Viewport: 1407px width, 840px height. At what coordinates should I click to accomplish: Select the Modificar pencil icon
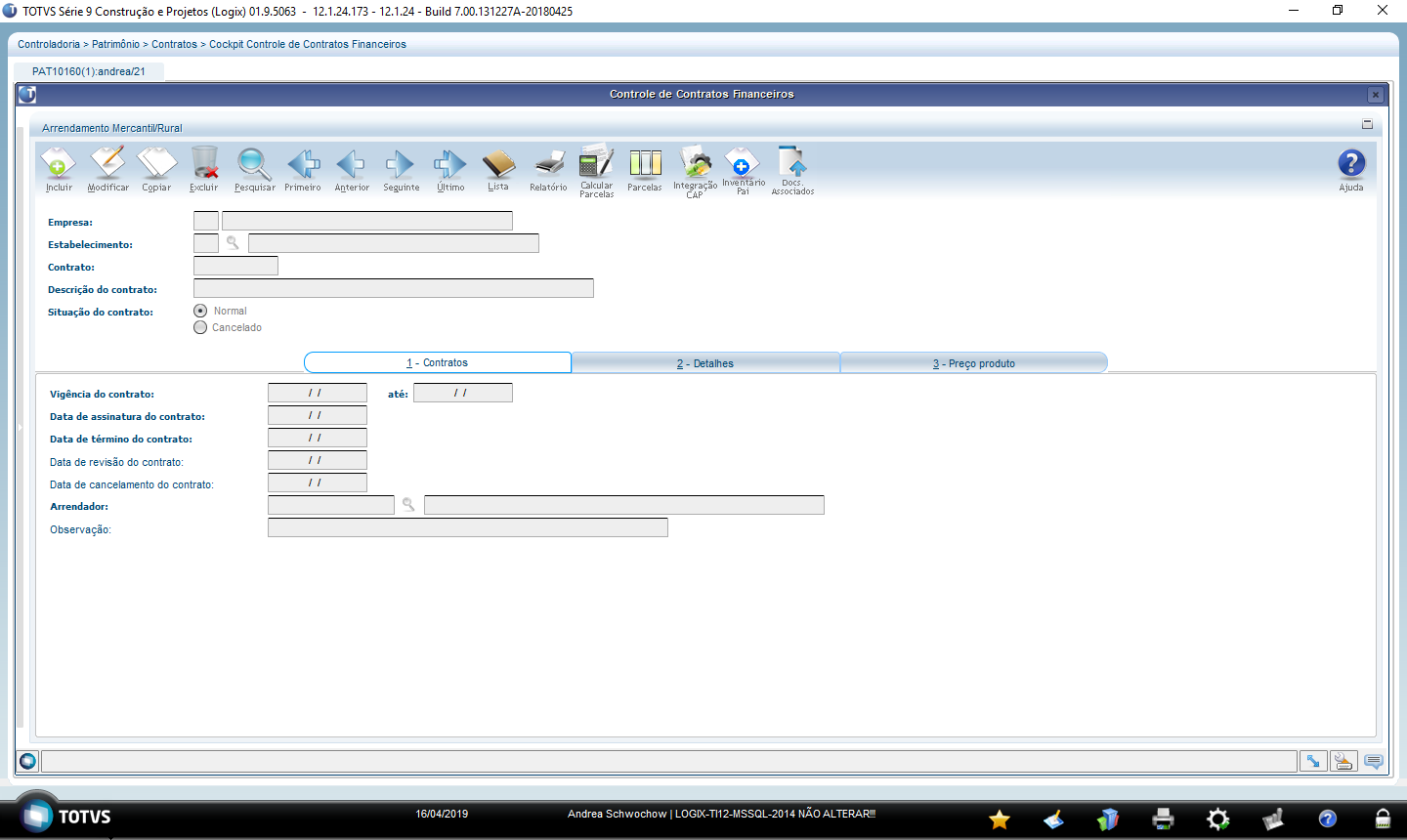(x=107, y=163)
